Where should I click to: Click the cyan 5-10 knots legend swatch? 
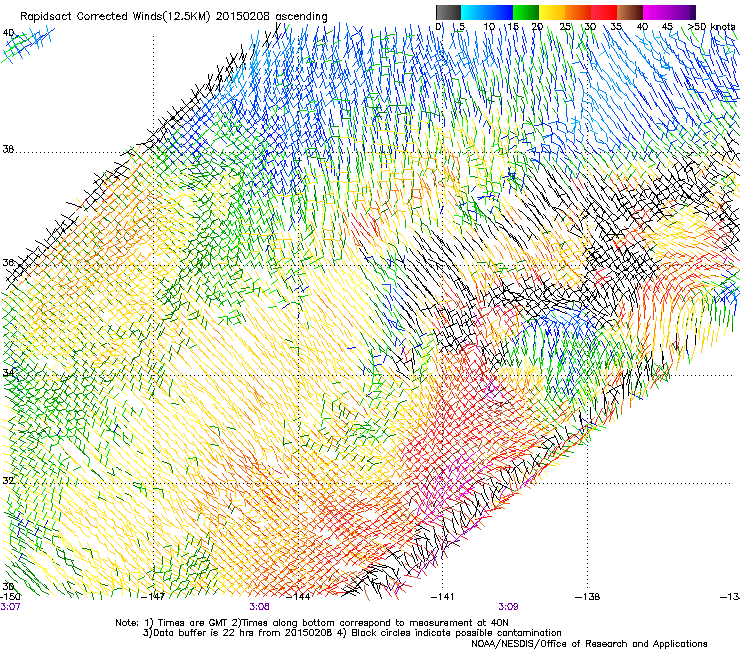(474, 12)
